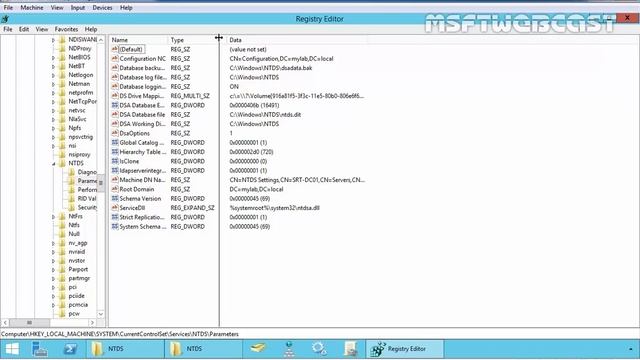This screenshot has width=640, height=360.
Task: Select the RID Values subkey folder icon
Action: (x=71, y=199)
